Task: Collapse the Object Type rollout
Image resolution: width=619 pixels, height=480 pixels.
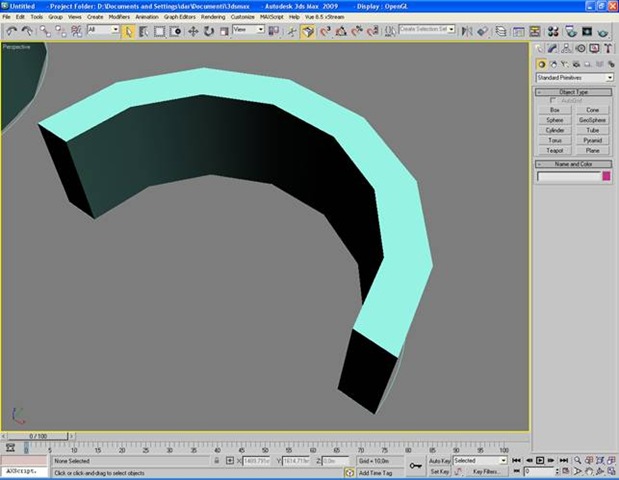Action: [574, 92]
